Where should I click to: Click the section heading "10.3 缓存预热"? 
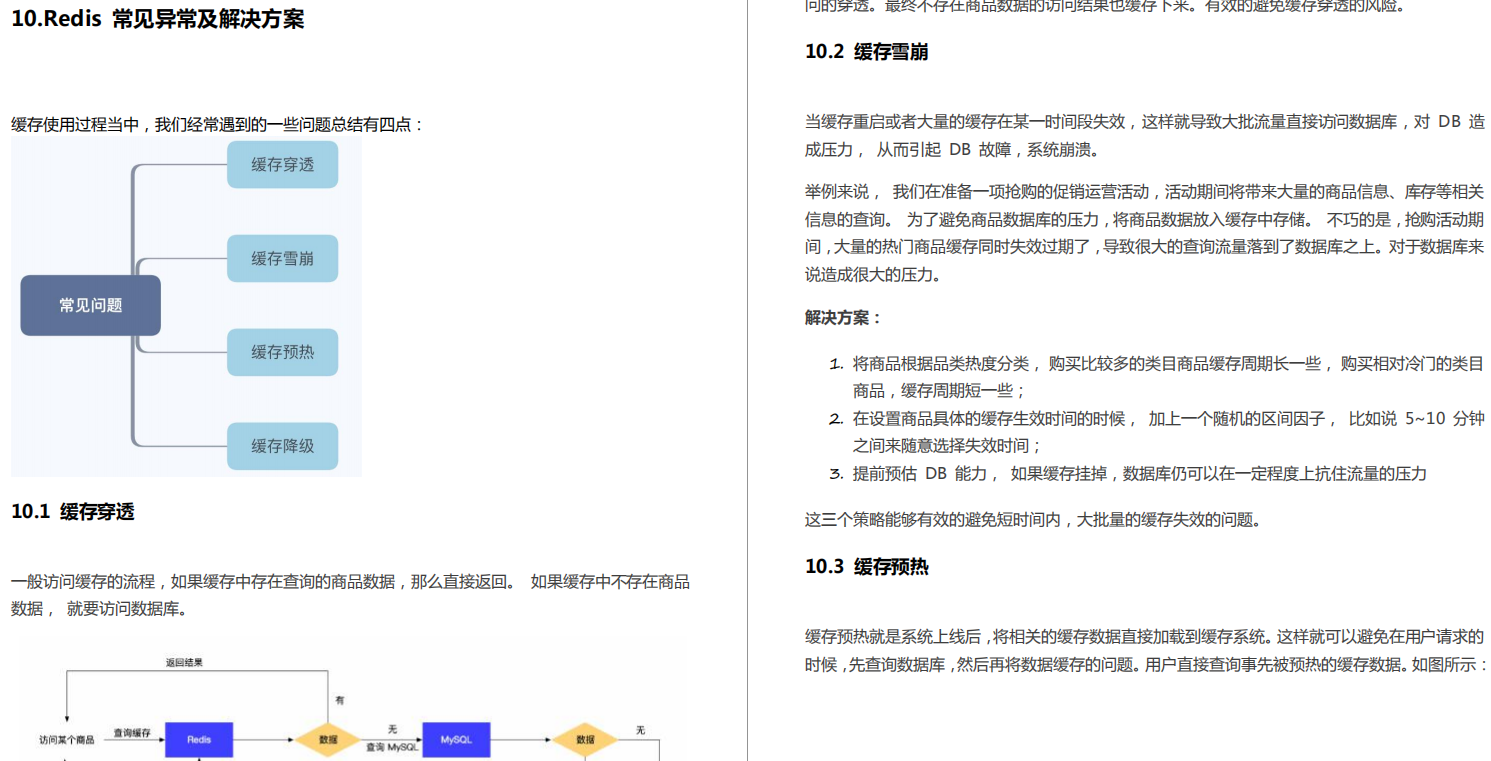867,567
